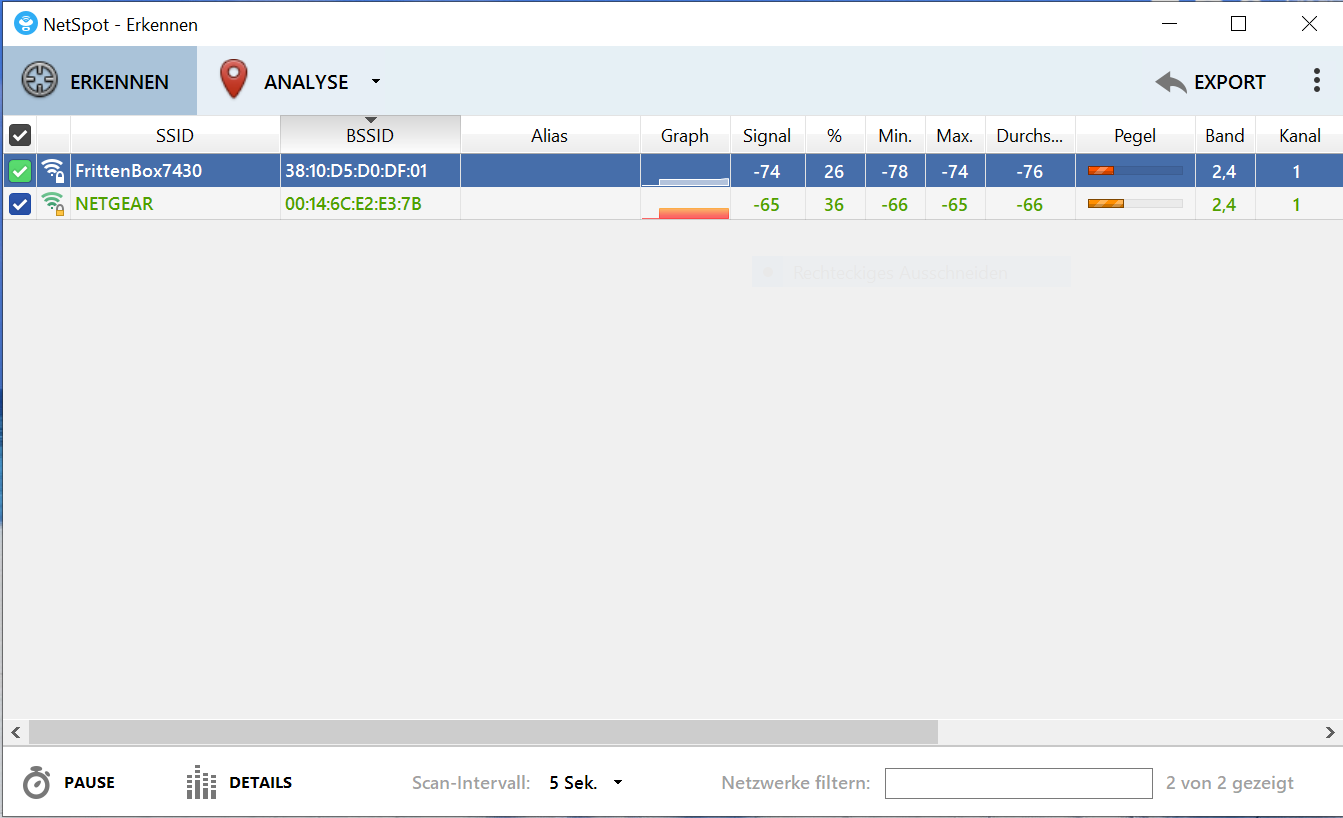1343x818 pixels.
Task: Sort by the Signal column header
Action: click(767, 136)
